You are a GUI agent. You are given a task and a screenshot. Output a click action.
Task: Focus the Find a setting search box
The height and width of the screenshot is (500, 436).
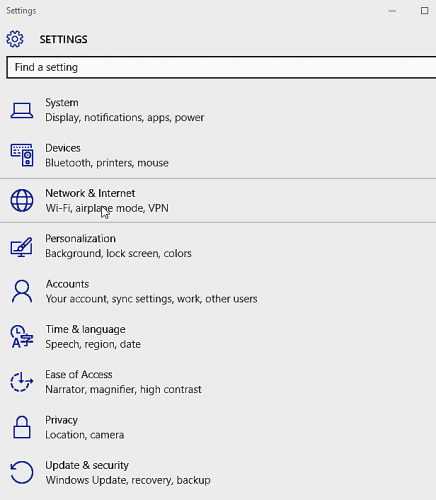[x=221, y=67]
